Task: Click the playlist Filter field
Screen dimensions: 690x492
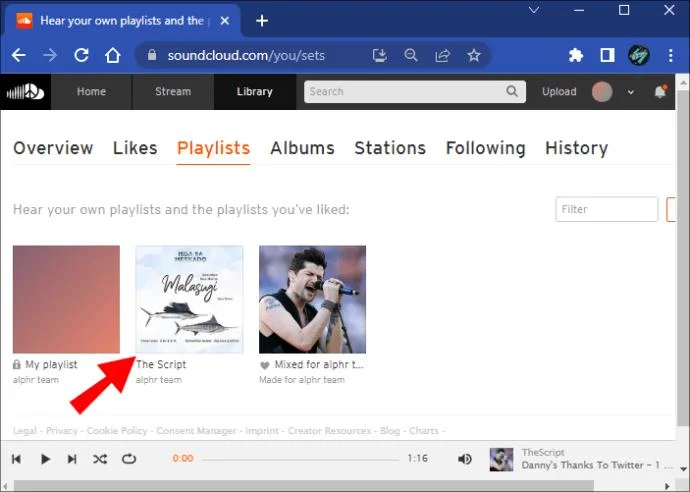Action: [x=606, y=209]
